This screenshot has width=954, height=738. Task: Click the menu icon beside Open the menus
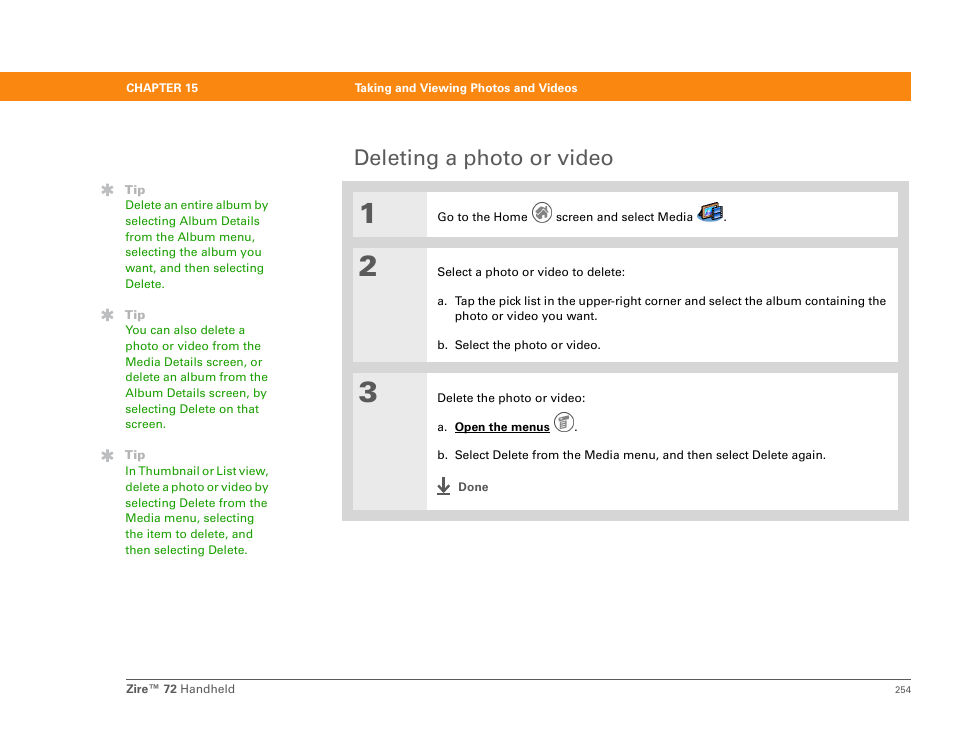coord(564,422)
